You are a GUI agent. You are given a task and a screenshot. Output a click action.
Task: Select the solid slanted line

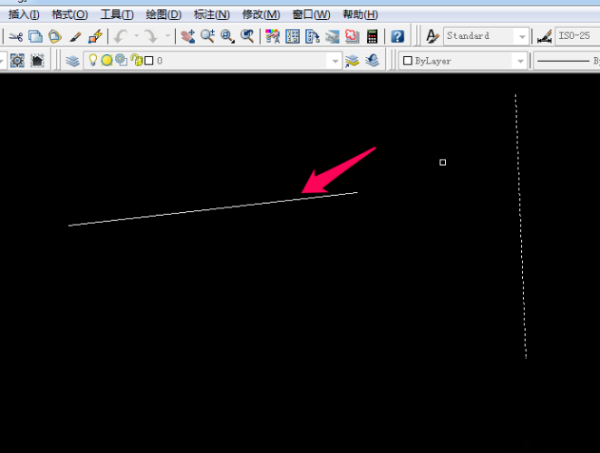point(212,209)
